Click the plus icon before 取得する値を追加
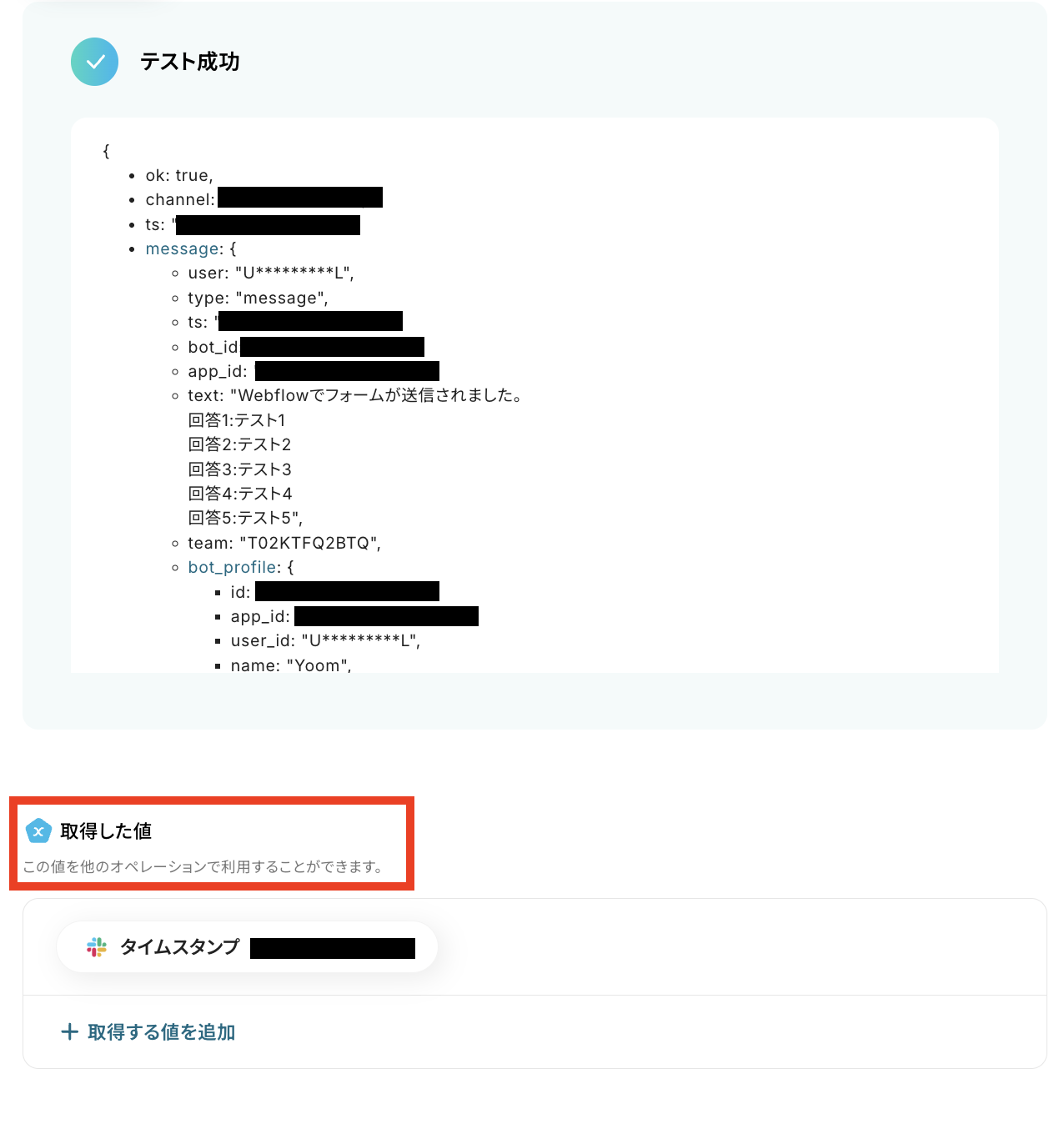 [x=70, y=1032]
